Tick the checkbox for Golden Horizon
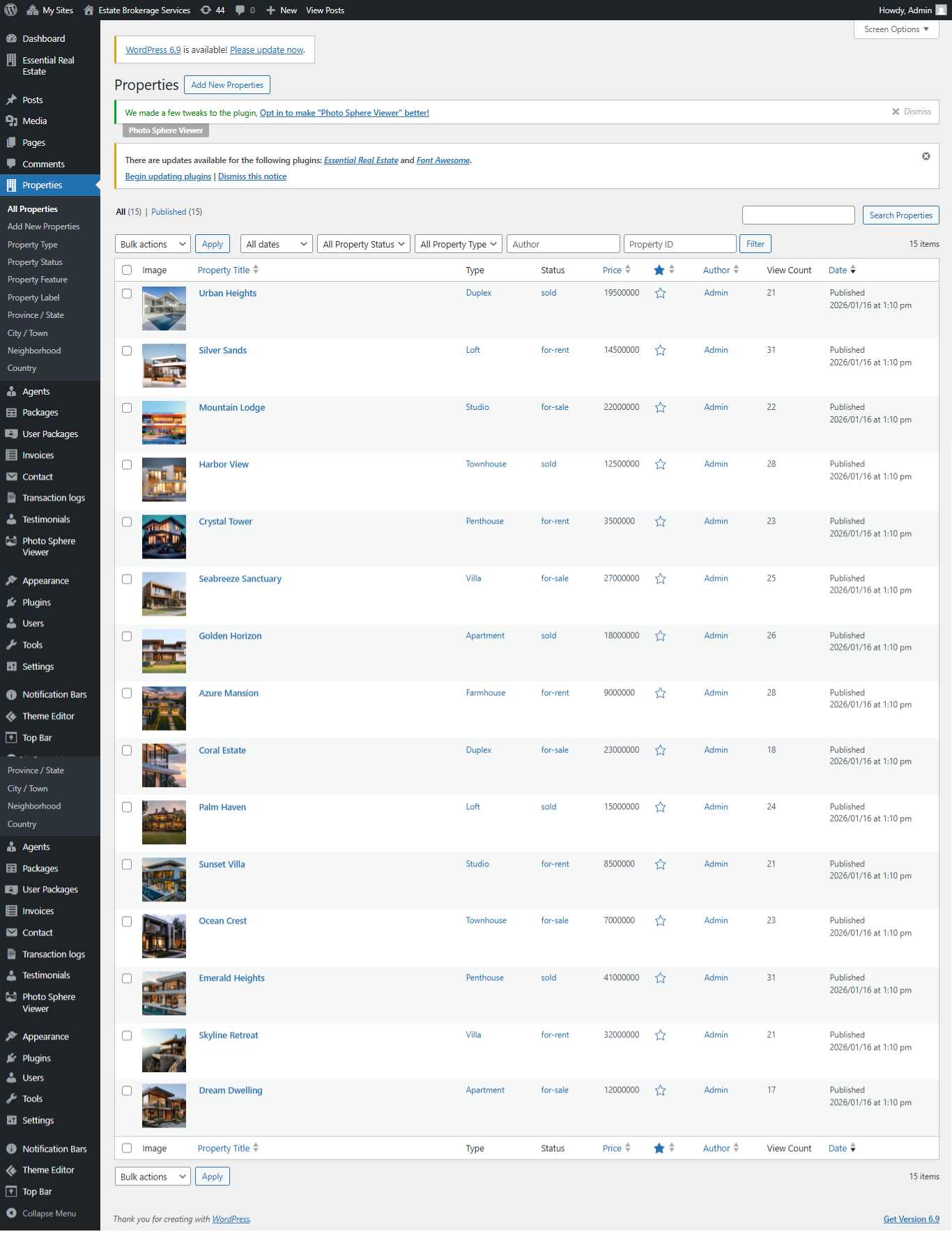Image resolution: width=952 pixels, height=1234 pixels. click(x=127, y=636)
